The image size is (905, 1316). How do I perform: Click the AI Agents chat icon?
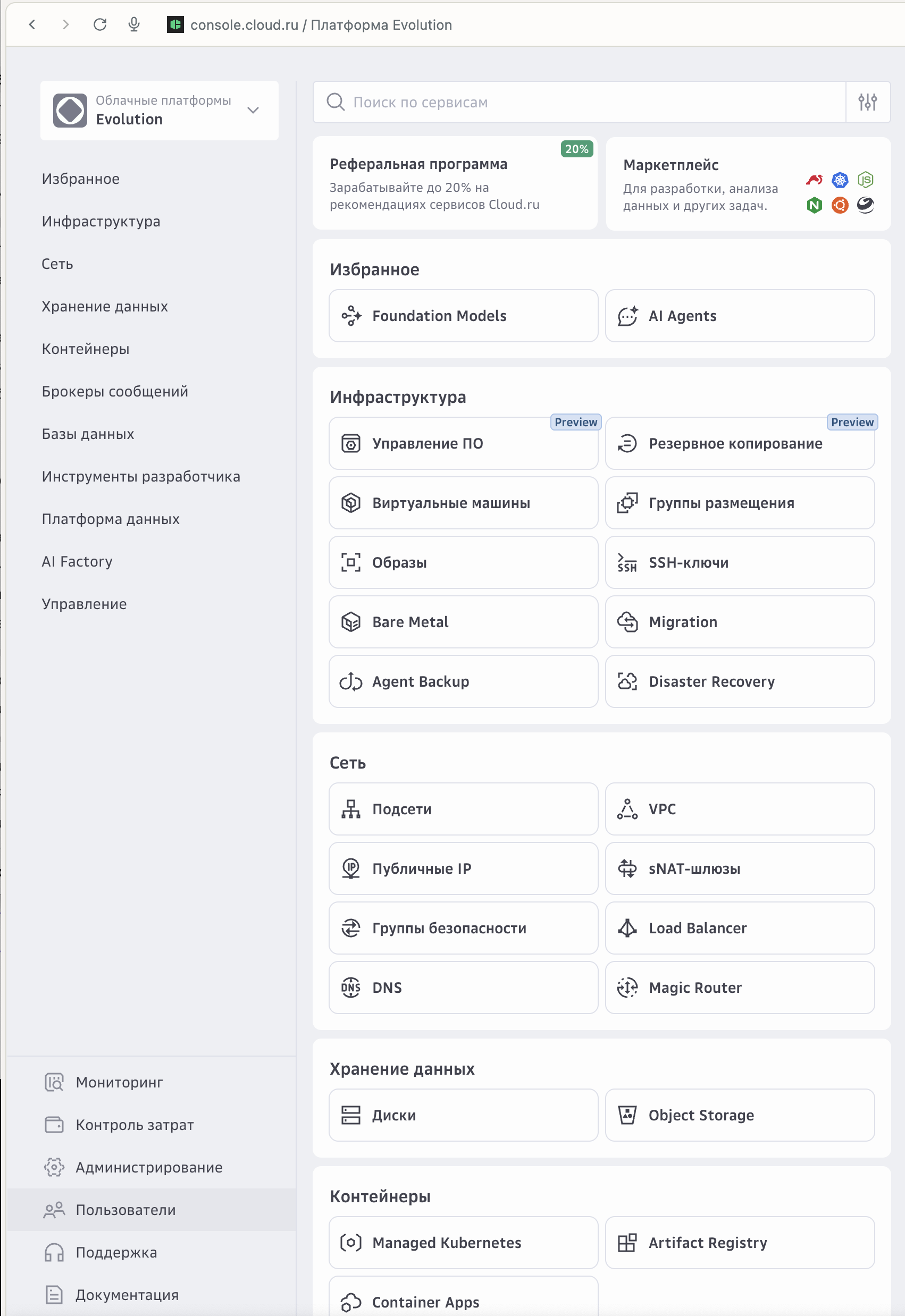pyautogui.click(x=627, y=316)
